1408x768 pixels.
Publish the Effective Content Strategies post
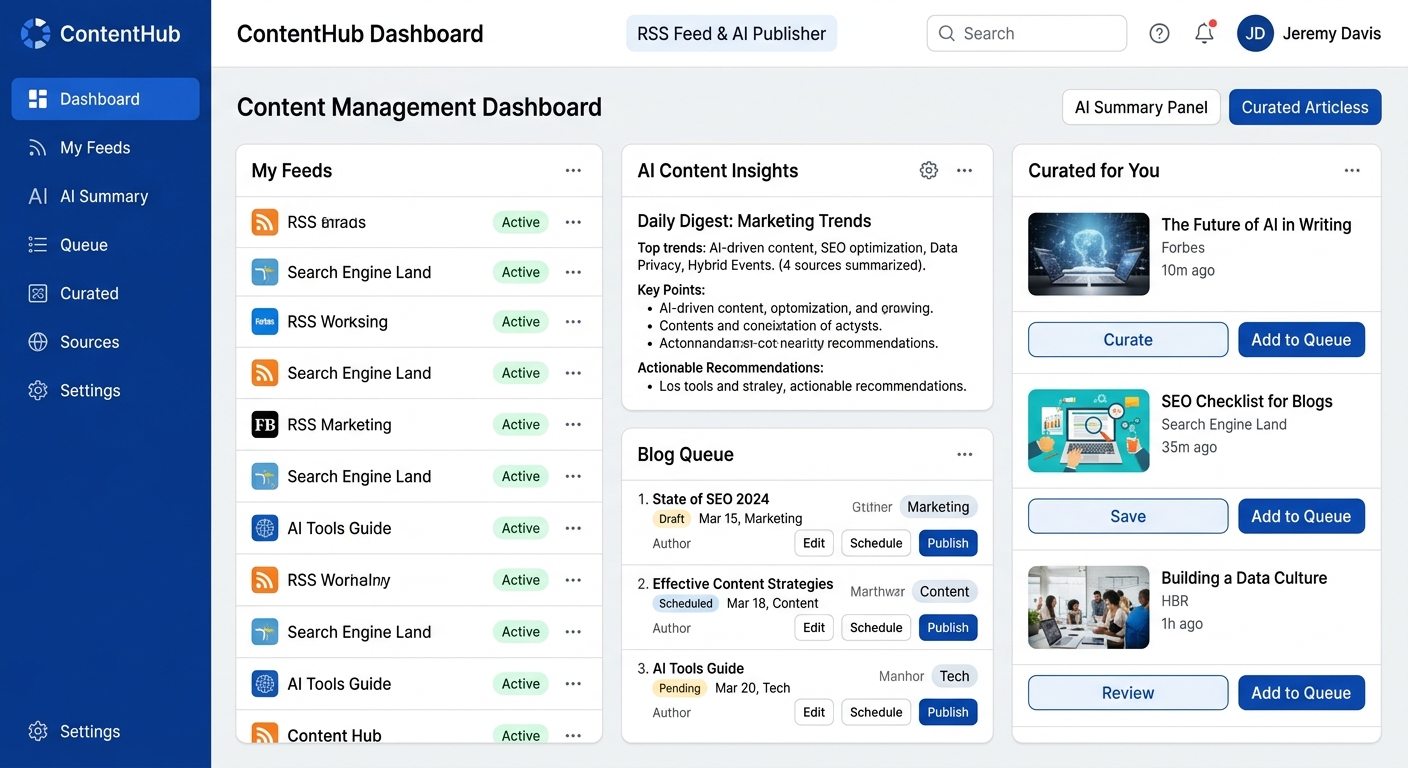947,628
